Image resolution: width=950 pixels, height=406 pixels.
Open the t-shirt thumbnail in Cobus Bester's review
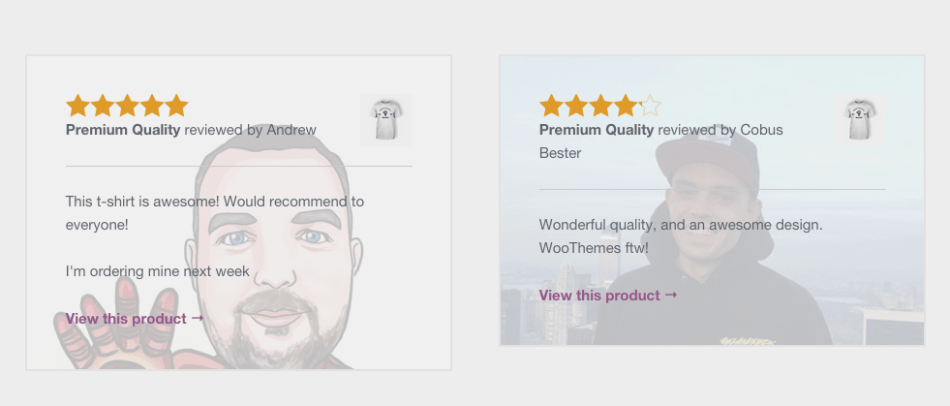859,120
